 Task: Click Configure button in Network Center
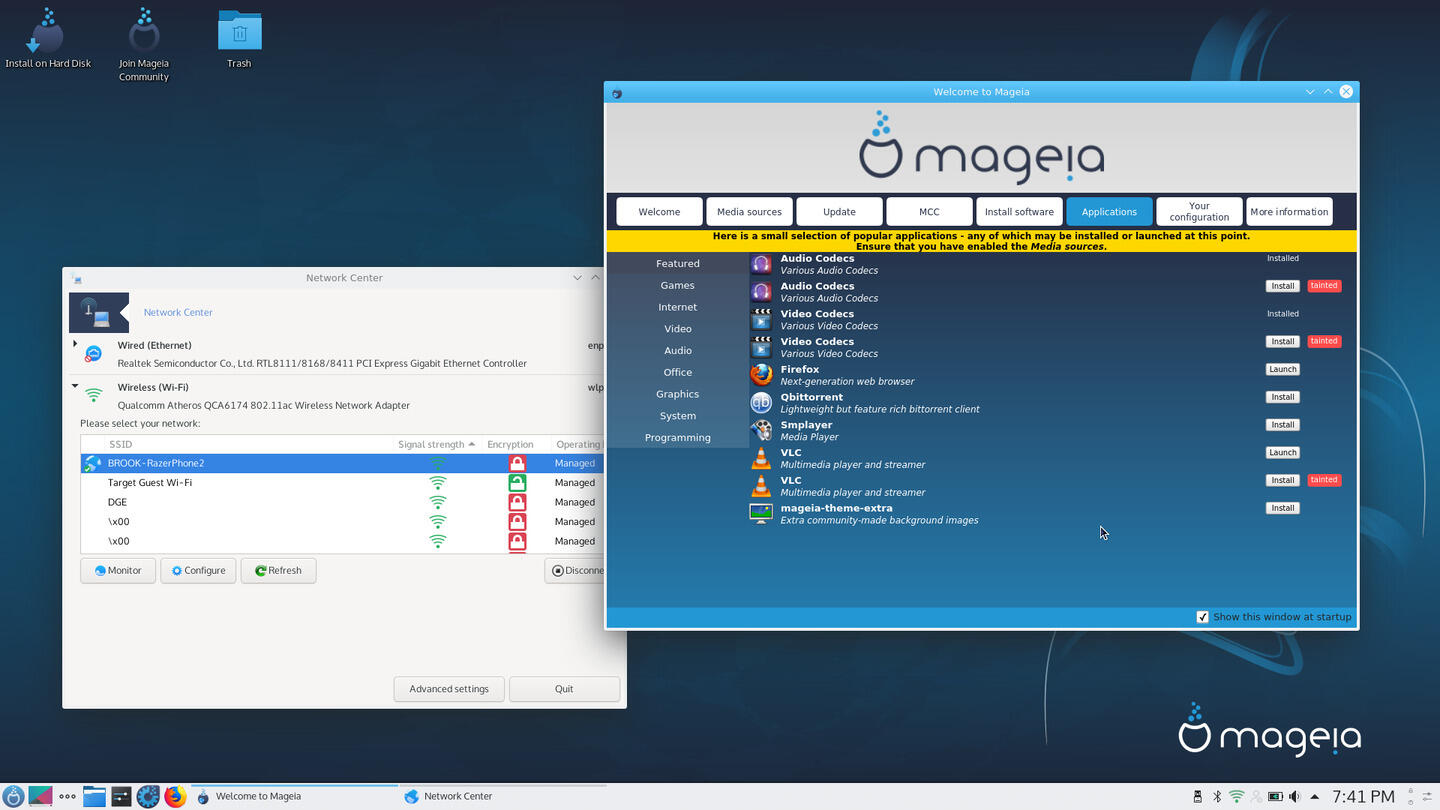coord(198,570)
